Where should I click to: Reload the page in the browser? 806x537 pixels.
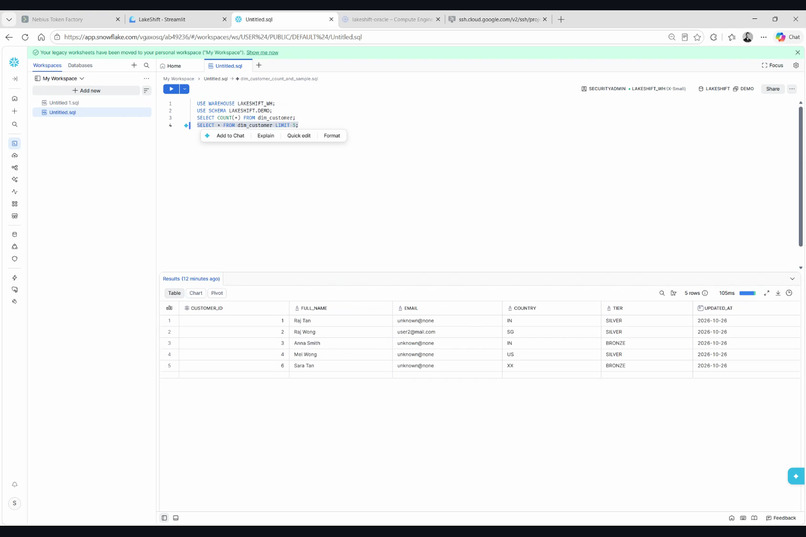tap(25, 37)
